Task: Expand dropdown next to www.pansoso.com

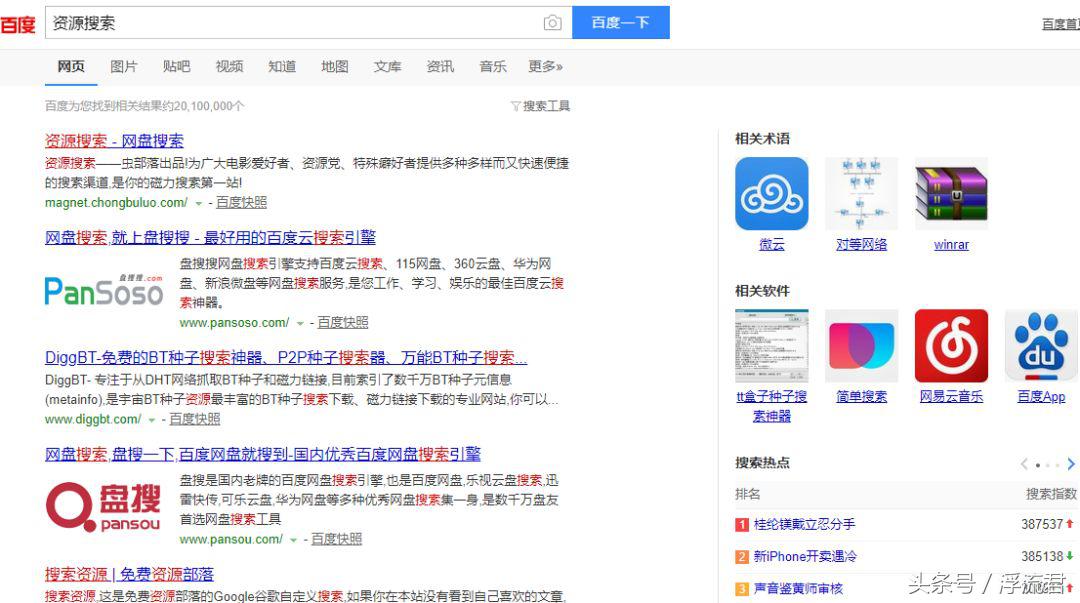Action: 300,323
